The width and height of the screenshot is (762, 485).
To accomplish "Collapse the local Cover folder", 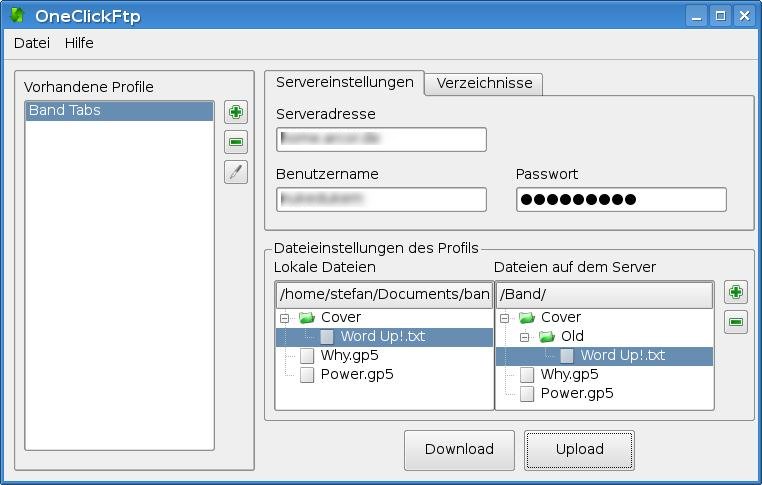I will [285, 318].
